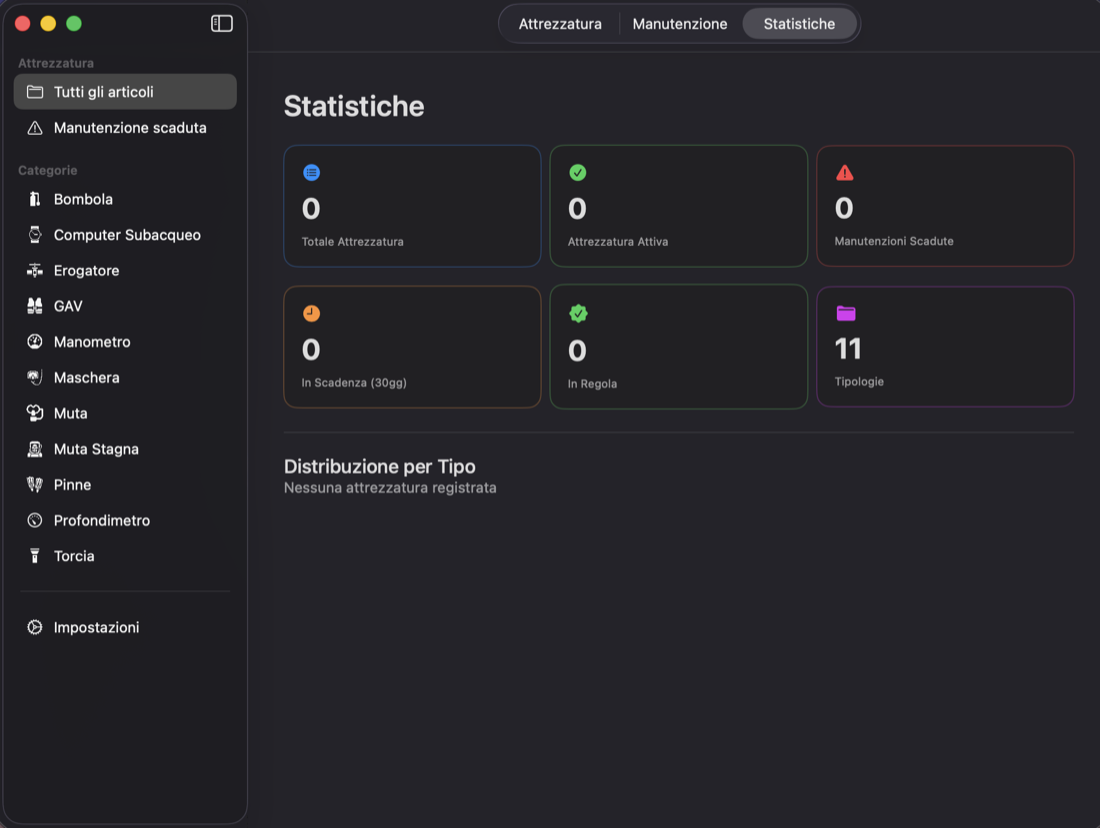This screenshot has width=1100, height=828.
Task: Click the Erogatore regulator icon
Action: pyautogui.click(x=34, y=271)
